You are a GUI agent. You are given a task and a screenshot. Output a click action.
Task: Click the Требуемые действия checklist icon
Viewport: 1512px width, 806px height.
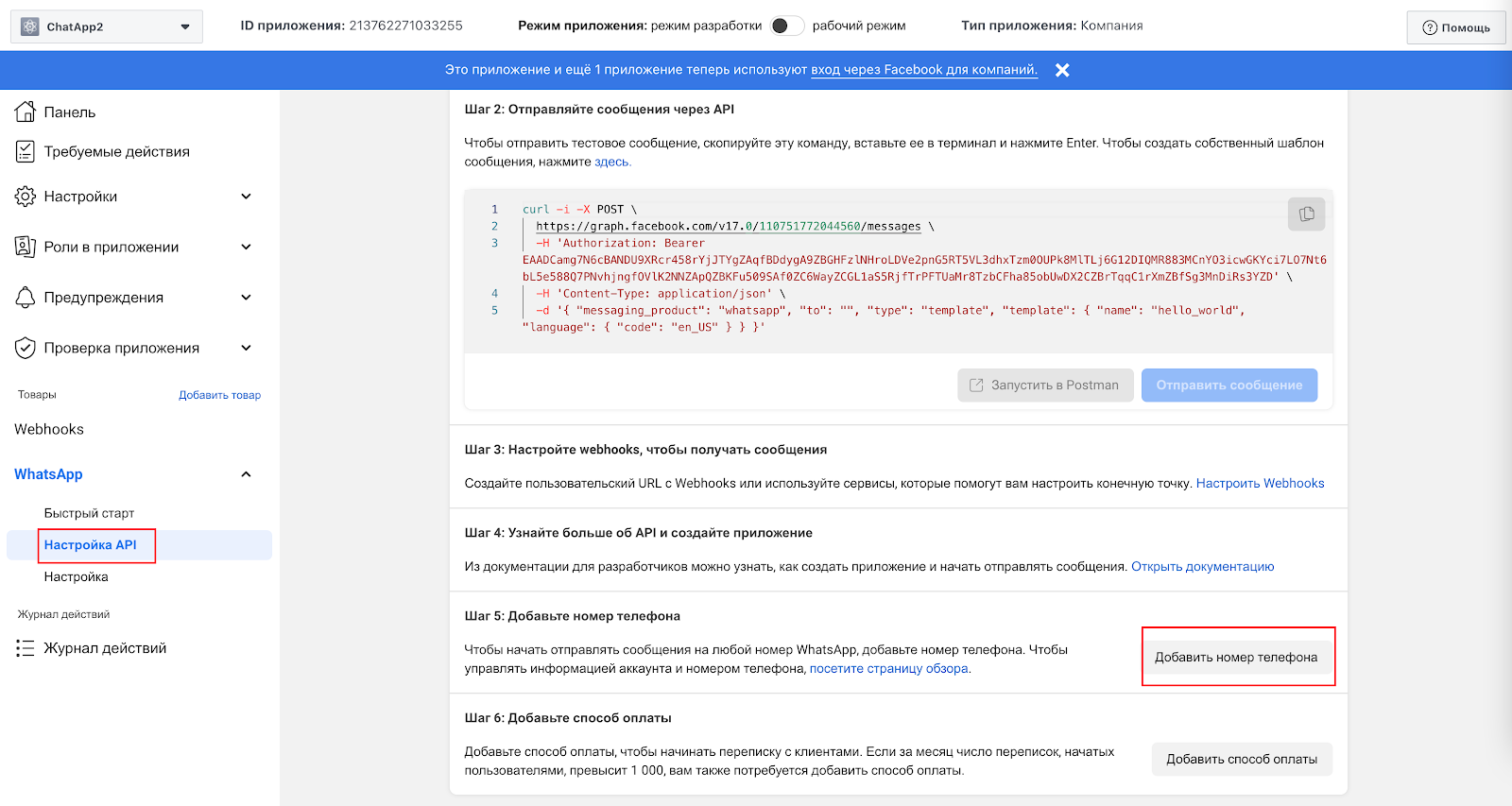(x=26, y=151)
